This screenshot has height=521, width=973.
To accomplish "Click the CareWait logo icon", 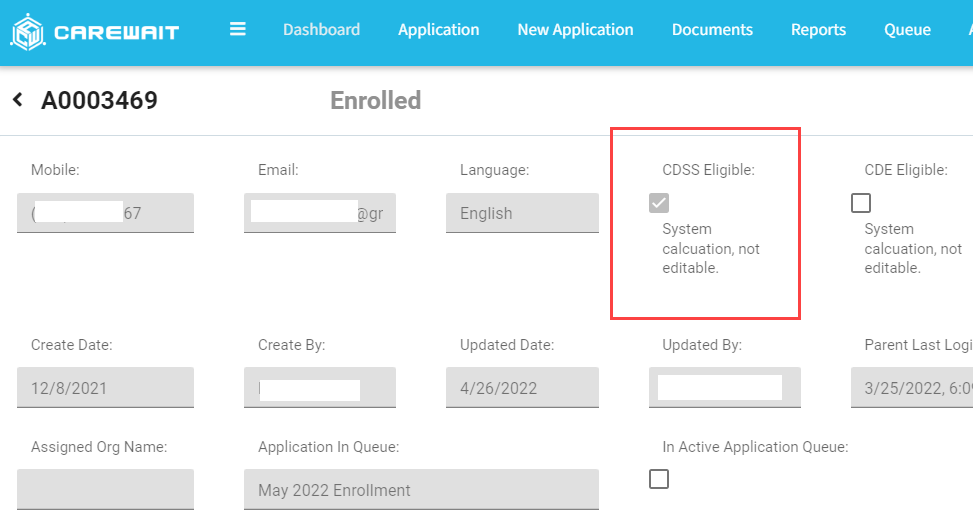I will click(x=27, y=31).
